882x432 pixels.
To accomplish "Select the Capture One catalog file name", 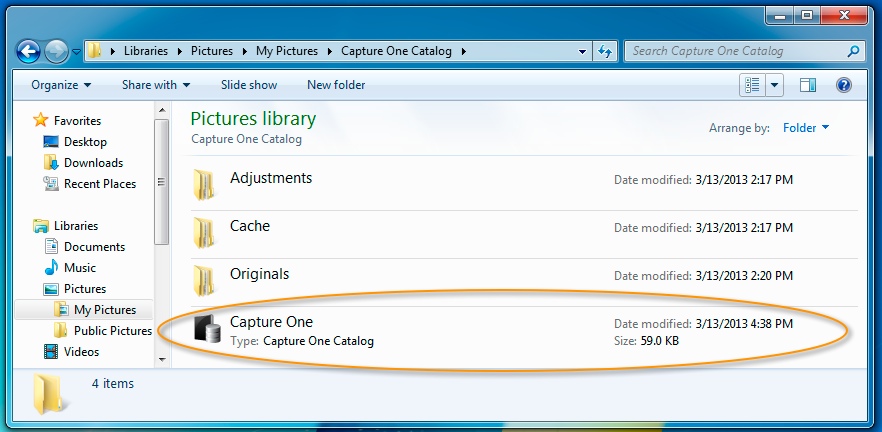I will [271, 322].
